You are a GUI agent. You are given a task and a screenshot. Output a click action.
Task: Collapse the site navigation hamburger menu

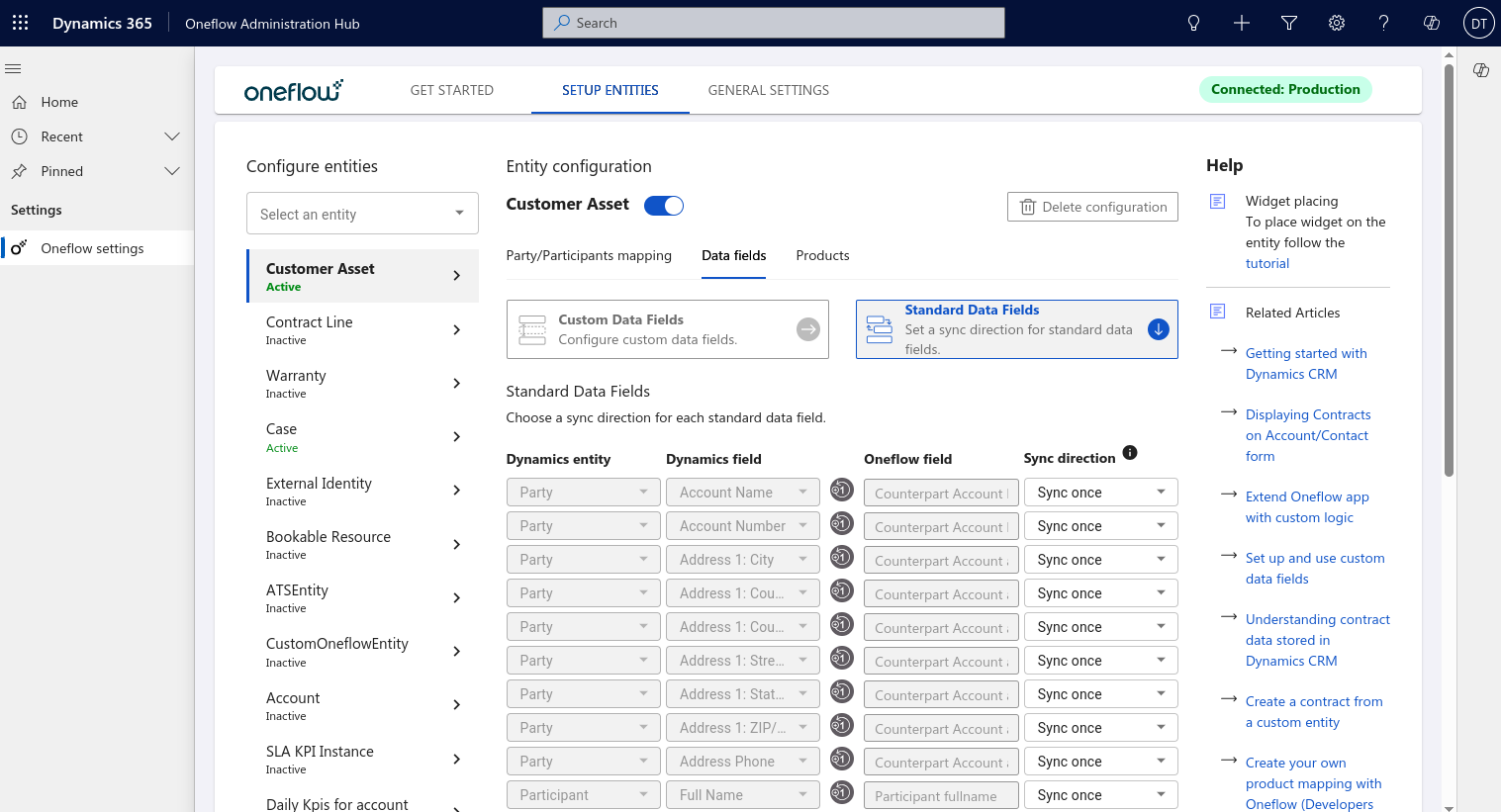(x=13, y=68)
